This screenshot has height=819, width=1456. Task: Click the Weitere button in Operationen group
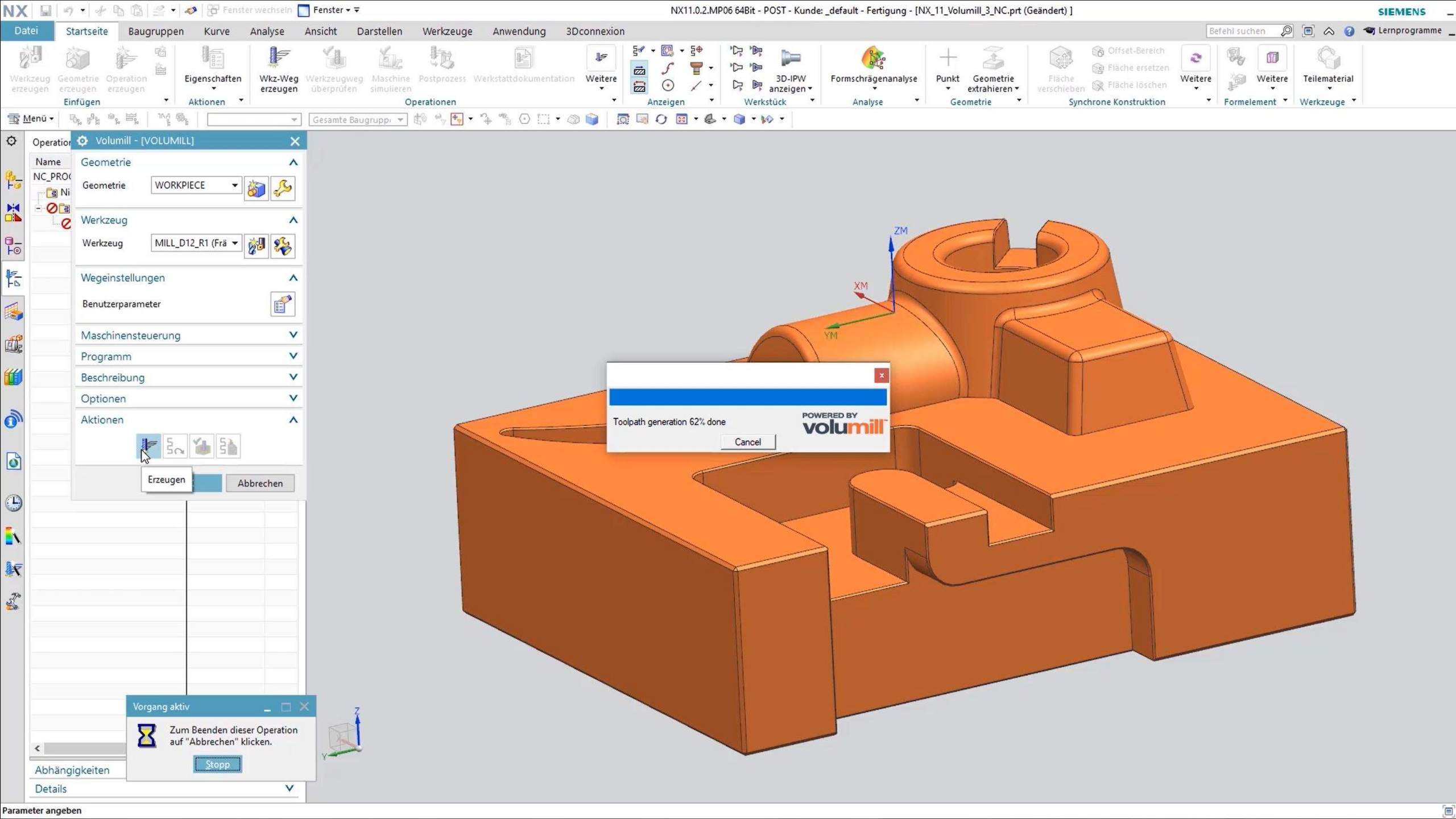coord(601,68)
